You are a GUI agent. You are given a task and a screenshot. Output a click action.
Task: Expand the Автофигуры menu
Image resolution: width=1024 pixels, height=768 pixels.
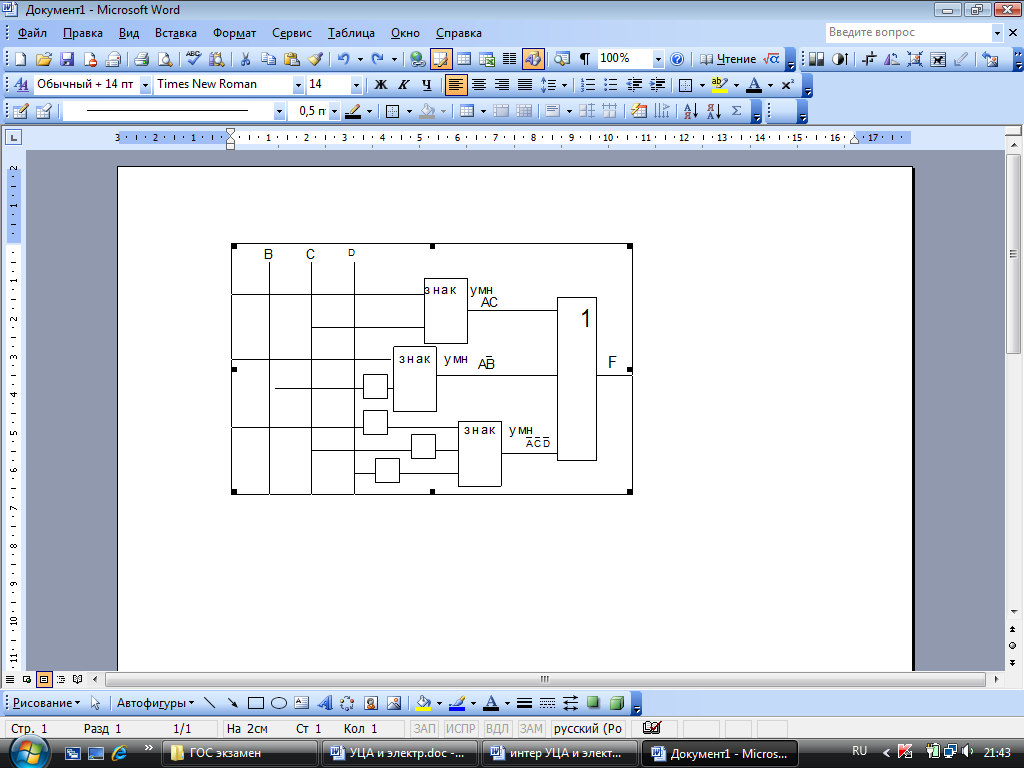pyautogui.click(x=155, y=703)
